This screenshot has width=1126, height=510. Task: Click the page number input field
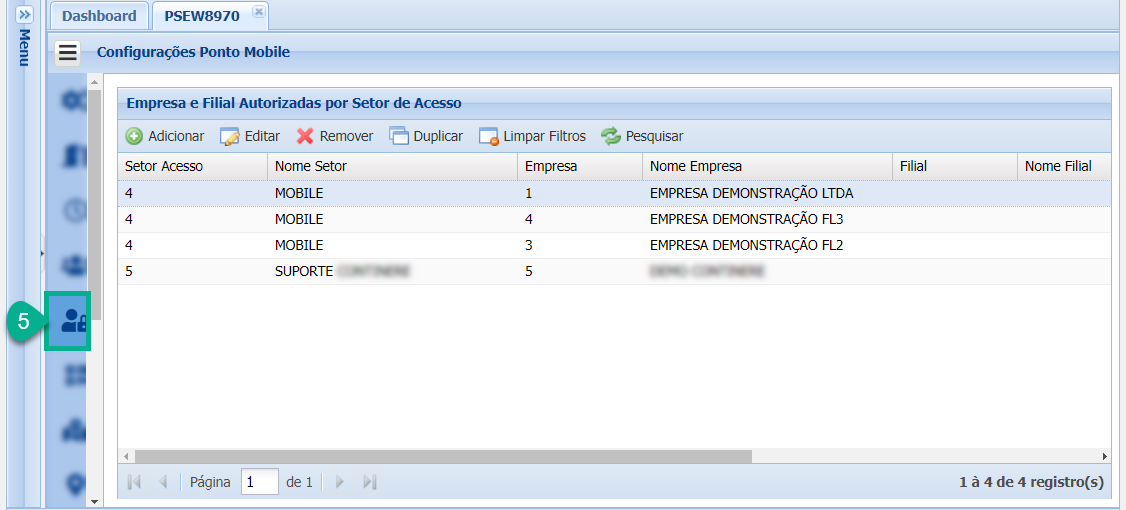259,482
